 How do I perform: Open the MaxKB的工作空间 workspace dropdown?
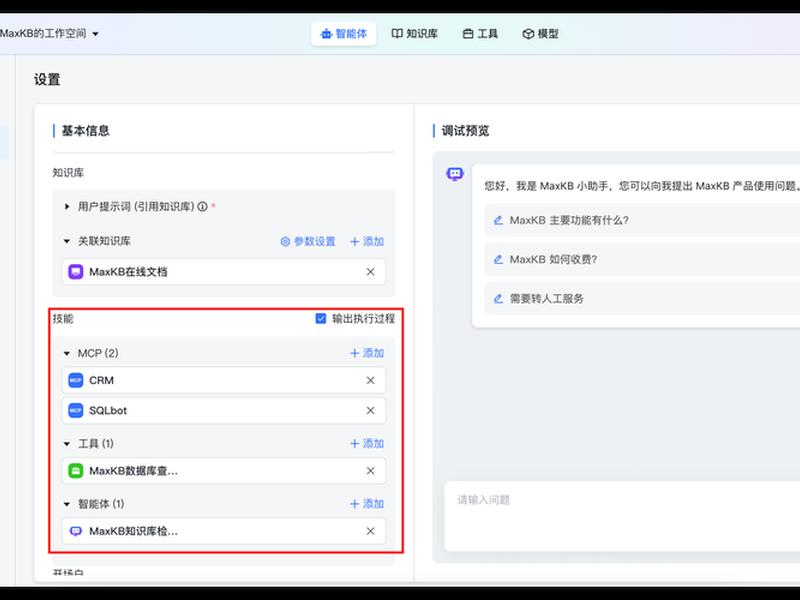click(49, 34)
